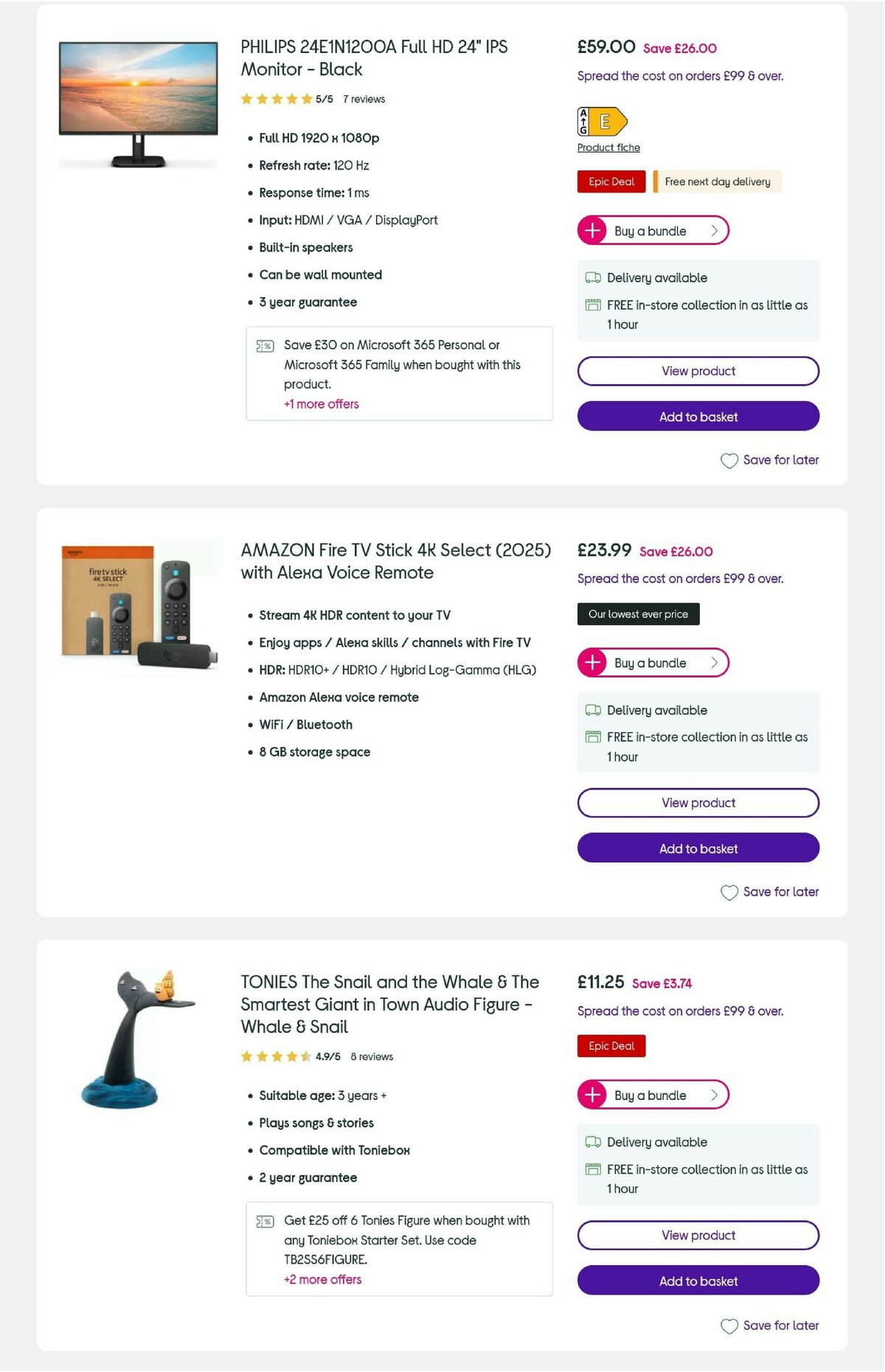The width and height of the screenshot is (885, 1372).
Task: Click the voucher icon on the Tonies offer box
Action: 265,1222
